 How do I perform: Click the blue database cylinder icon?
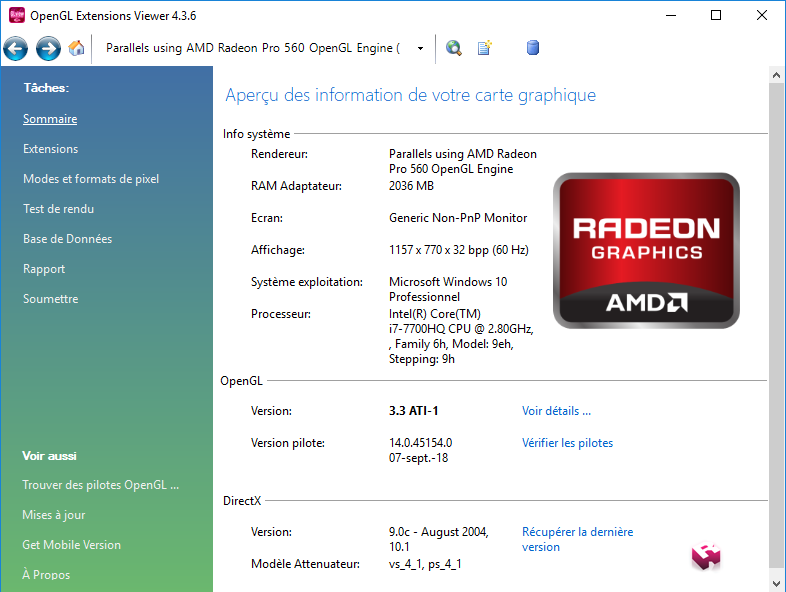point(533,48)
